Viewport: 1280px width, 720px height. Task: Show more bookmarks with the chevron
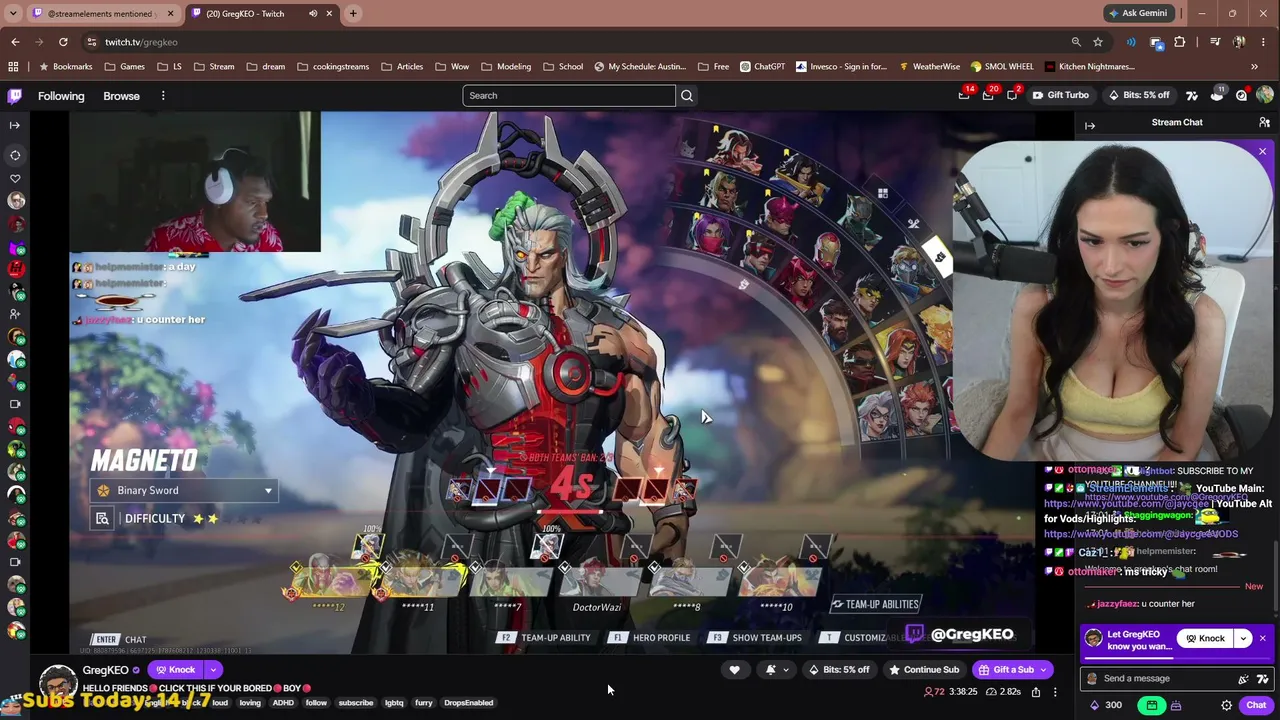(x=1254, y=67)
